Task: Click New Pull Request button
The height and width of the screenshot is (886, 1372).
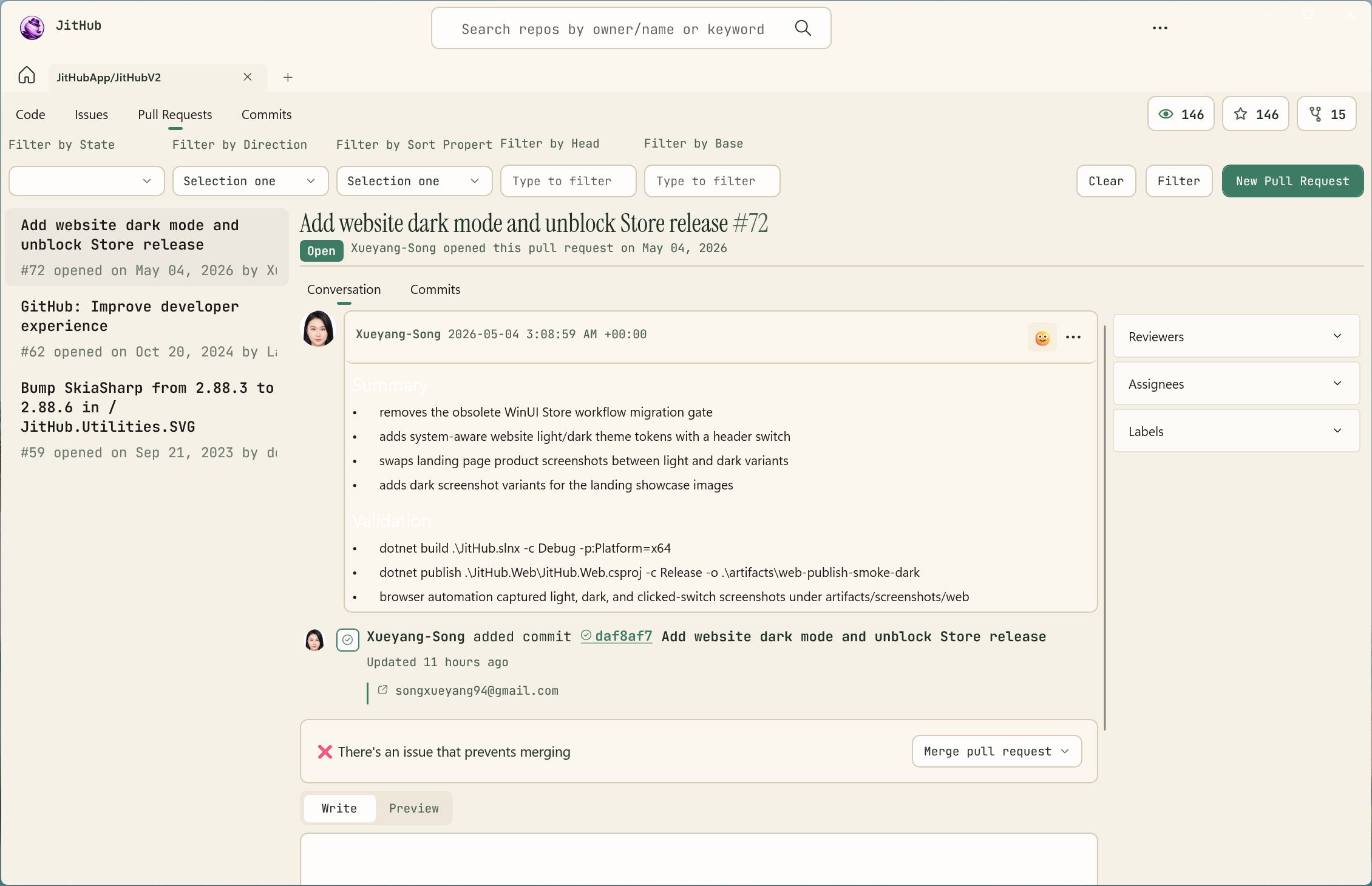Action: tap(1292, 181)
